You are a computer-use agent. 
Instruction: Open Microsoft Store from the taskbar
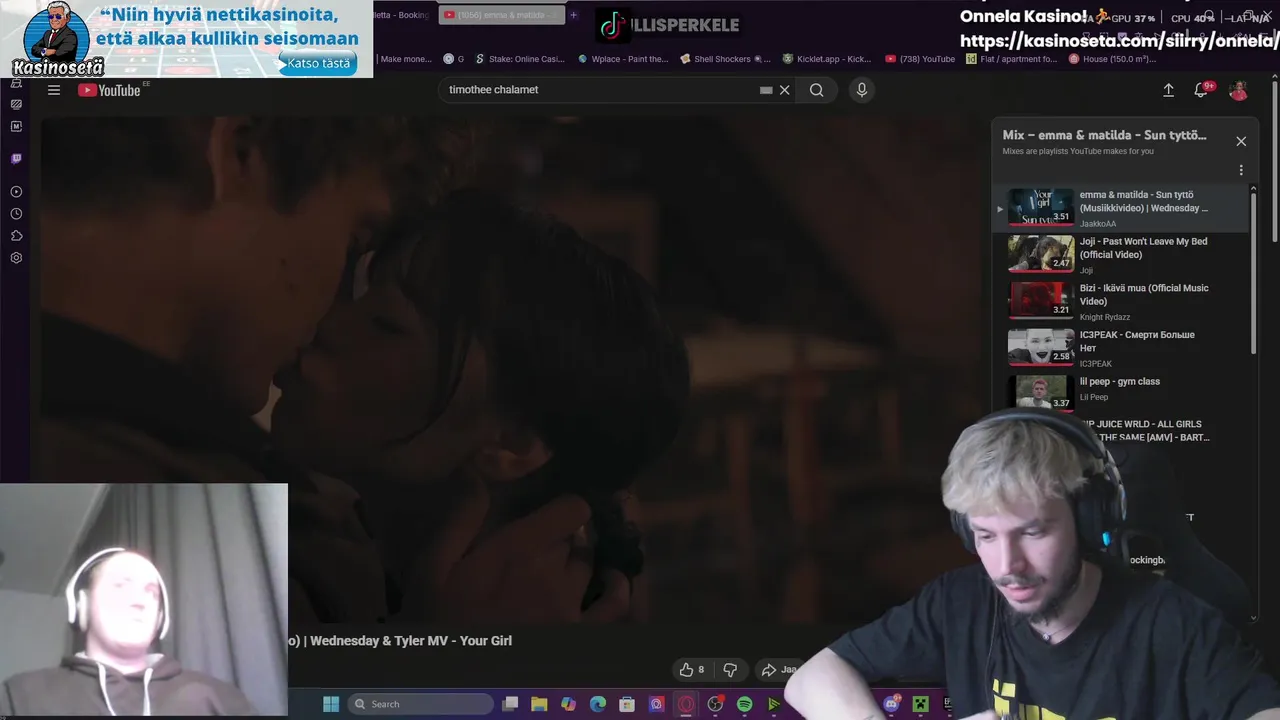[x=627, y=704]
